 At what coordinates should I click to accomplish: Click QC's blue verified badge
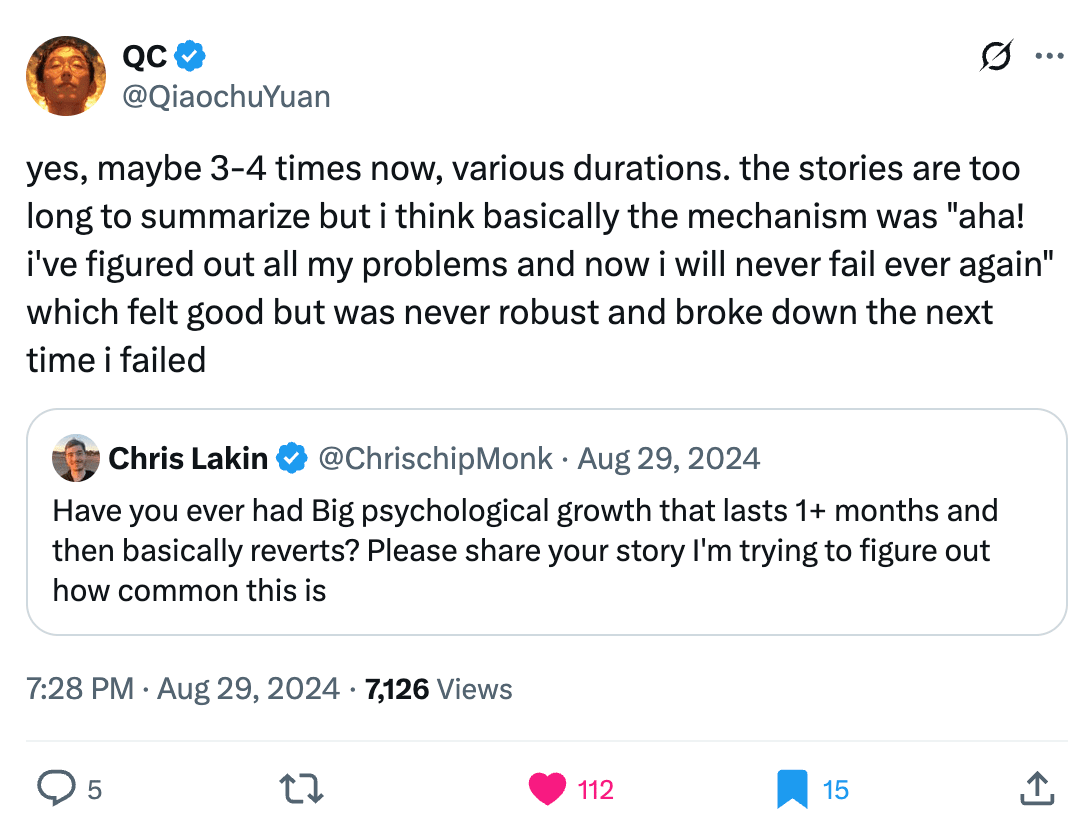click(189, 56)
